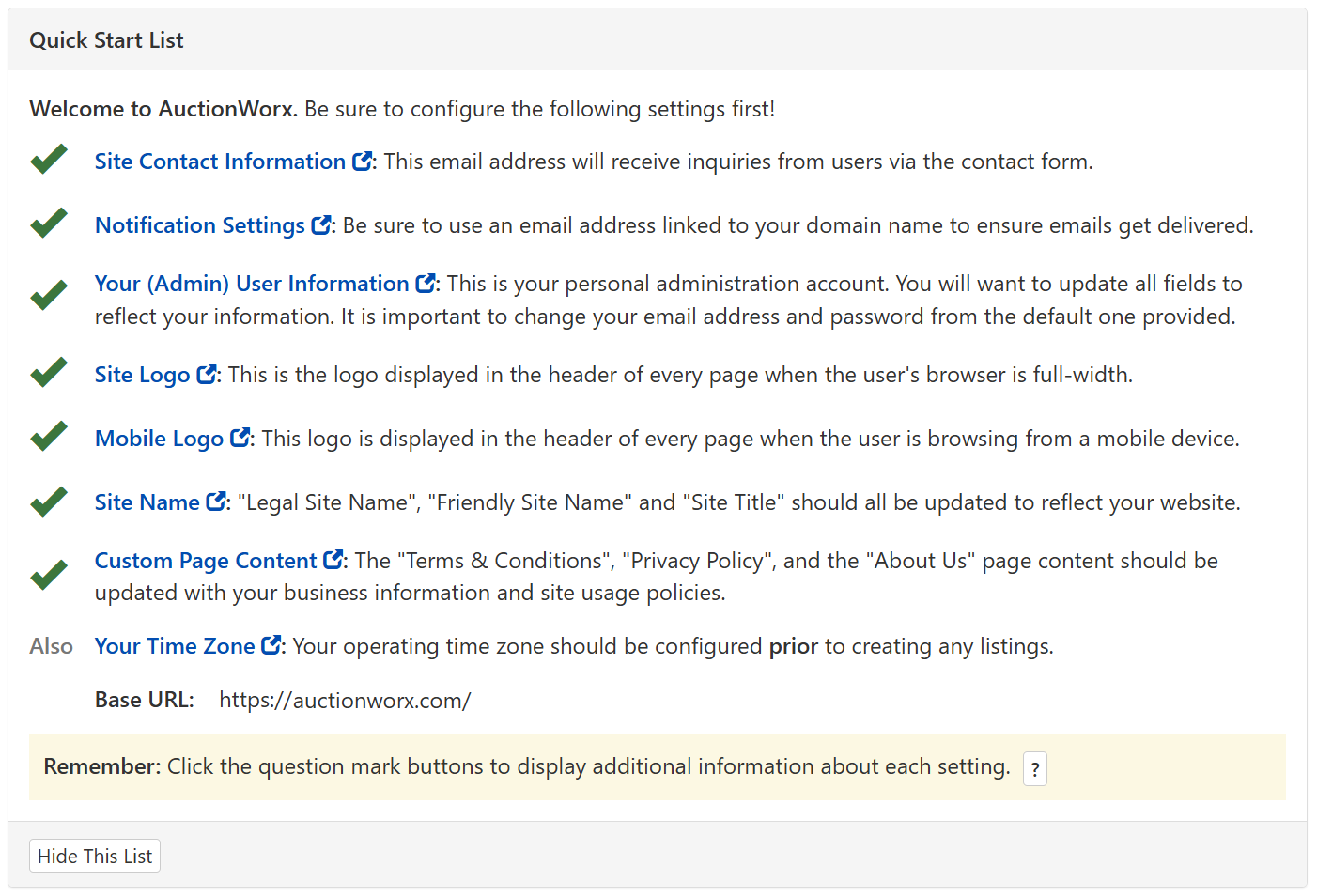Click external-link icon beside Site Contact Information
This screenshot has height=896, width=1317.
(x=362, y=162)
